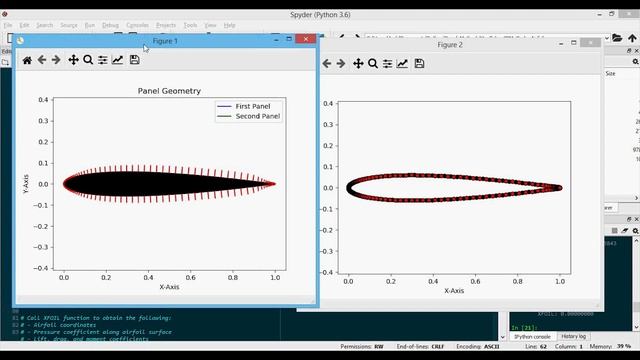640x360 pixels.
Task: Click the Panel Geometry plot title
Action: 169,91
